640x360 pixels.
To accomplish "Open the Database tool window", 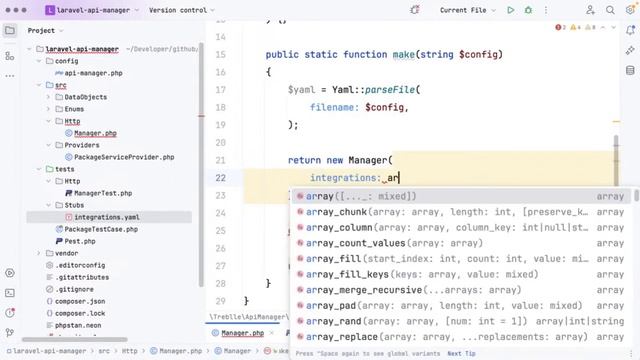I will (x=630, y=70).
